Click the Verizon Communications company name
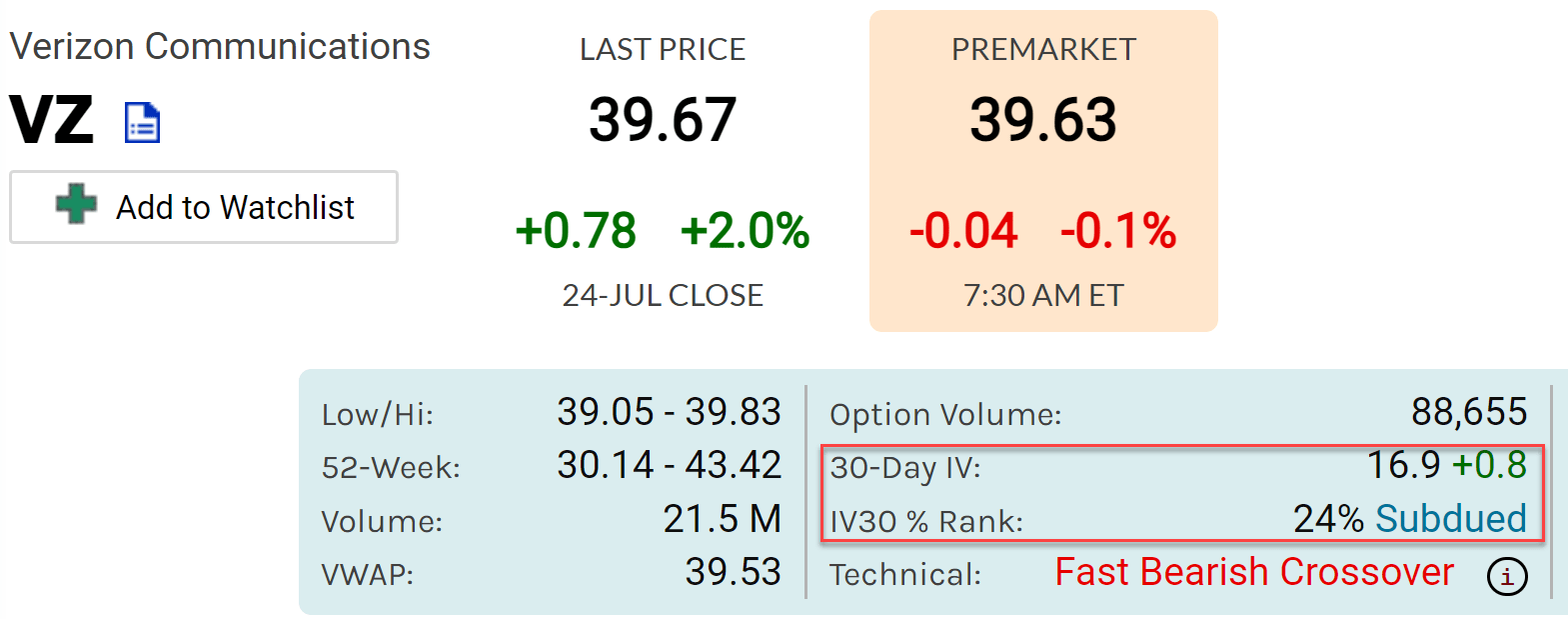Image resolution: width=1568 pixels, height=619 pixels. 220,47
